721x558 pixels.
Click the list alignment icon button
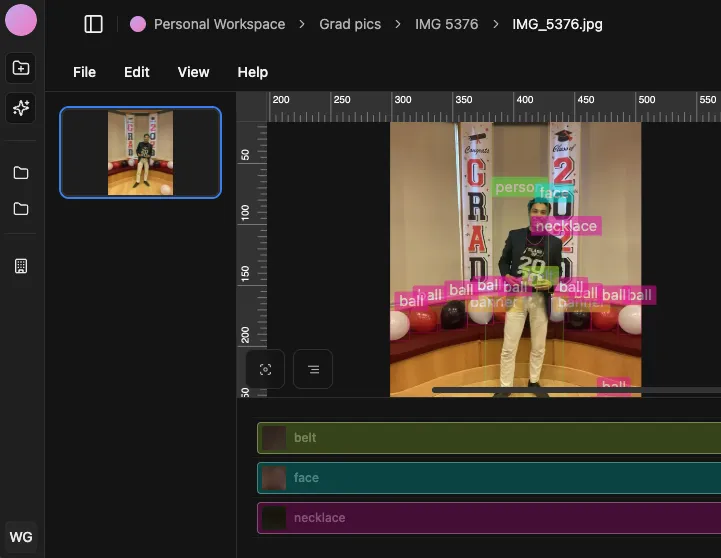pyautogui.click(x=313, y=369)
